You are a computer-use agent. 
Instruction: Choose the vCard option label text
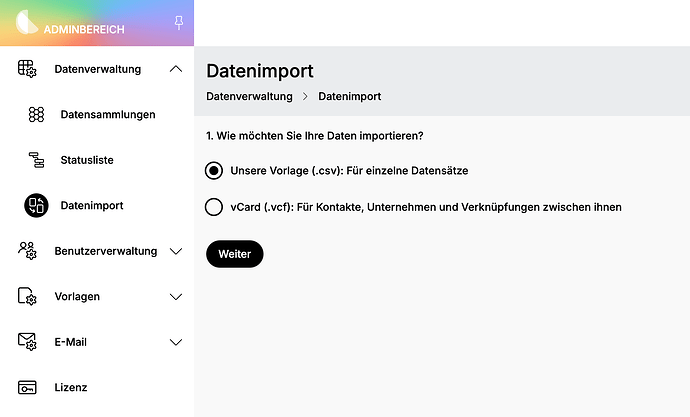[x=426, y=207]
